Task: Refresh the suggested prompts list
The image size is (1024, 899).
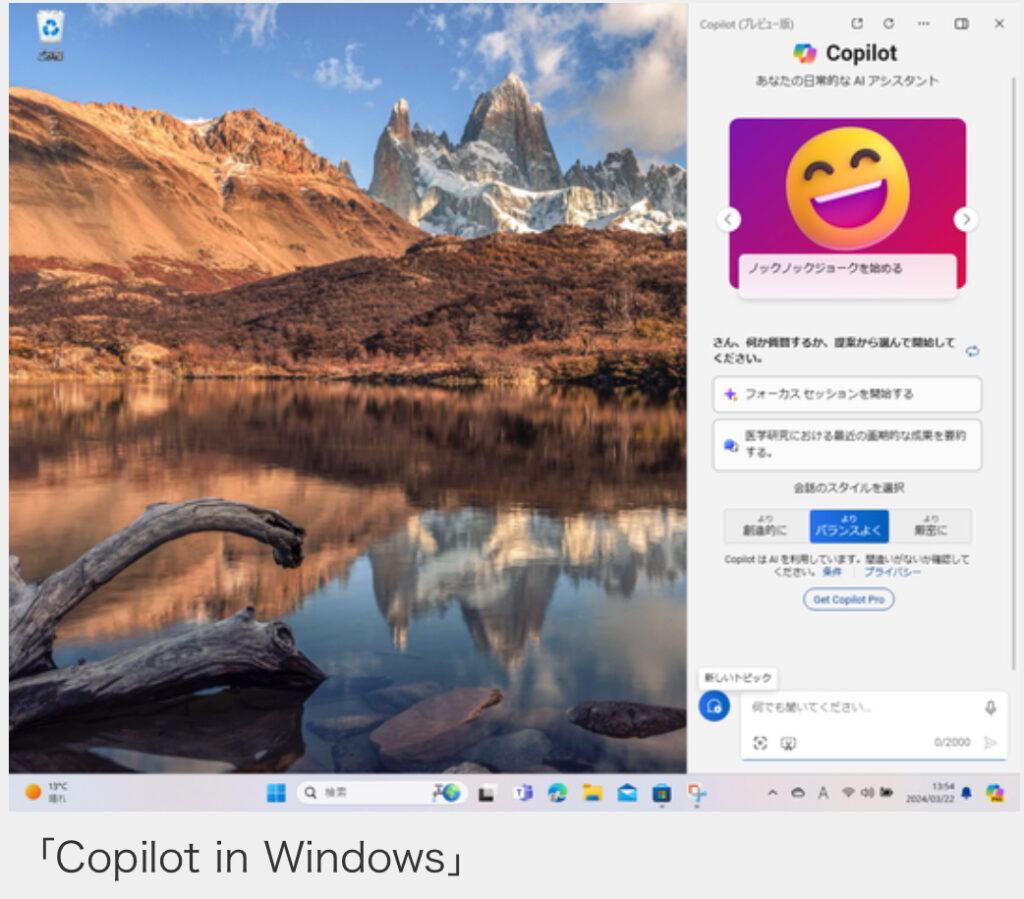Action: (x=972, y=351)
